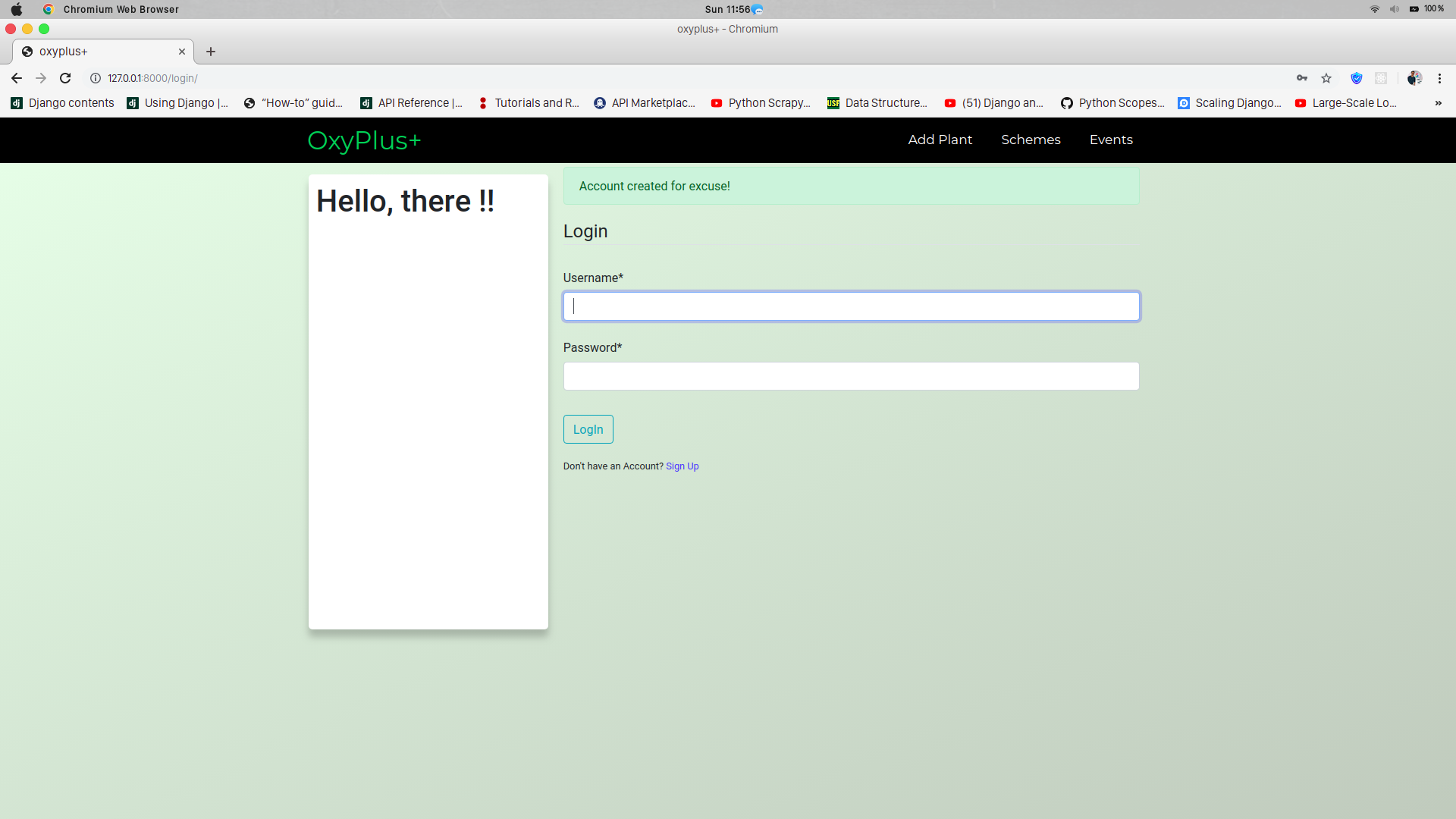Click the Username text field
The height and width of the screenshot is (819, 1456).
tap(851, 306)
